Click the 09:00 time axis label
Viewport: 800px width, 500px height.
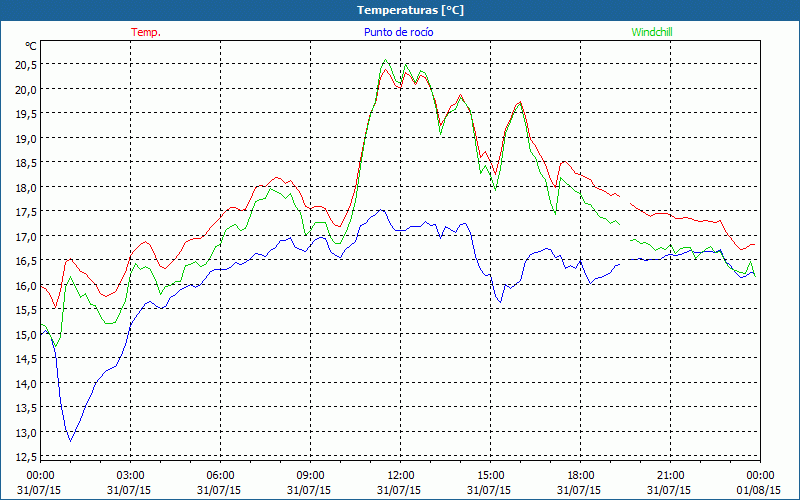click(311, 475)
